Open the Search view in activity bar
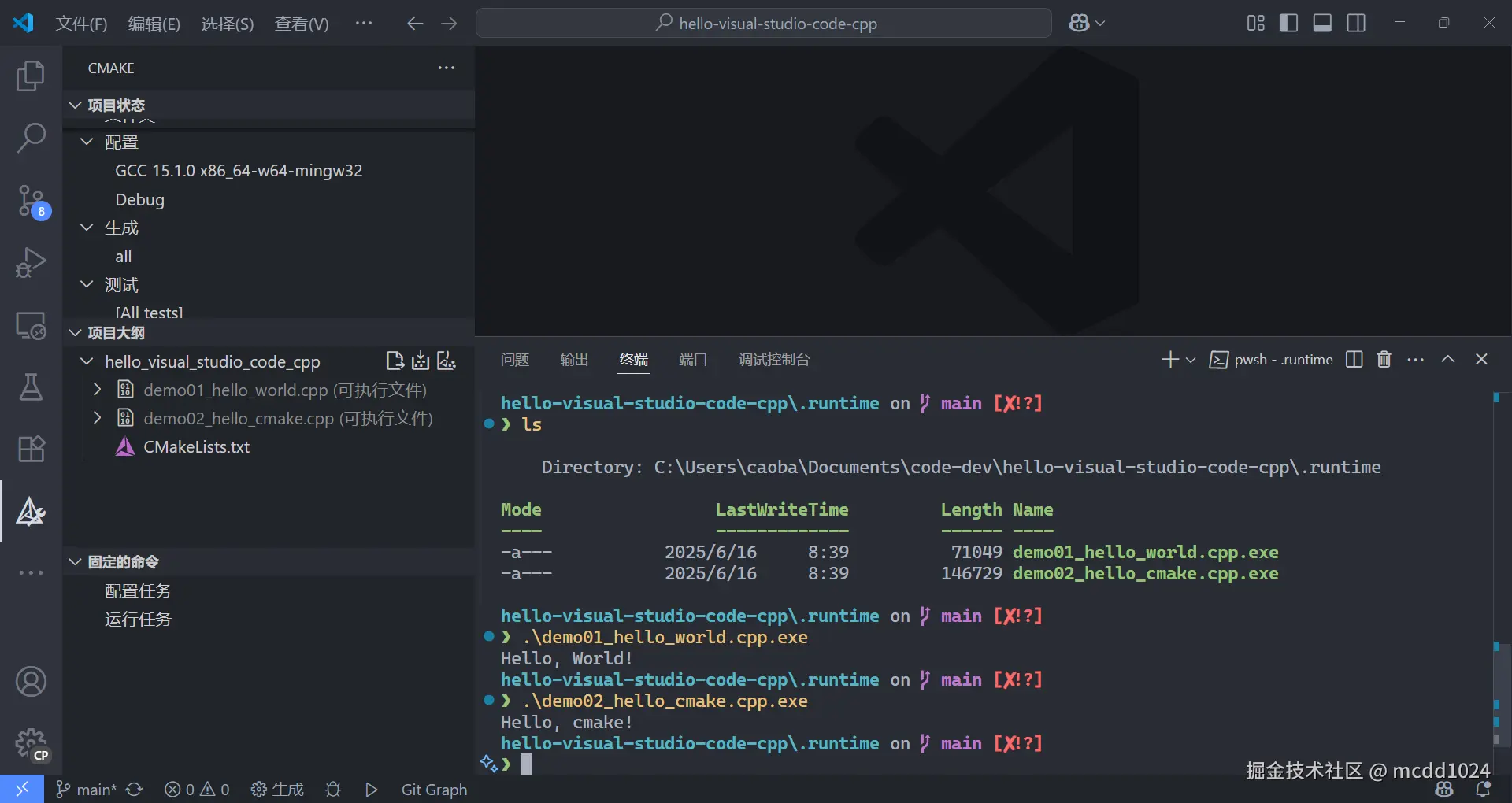Image resolution: width=1512 pixels, height=803 pixels. [x=31, y=138]
